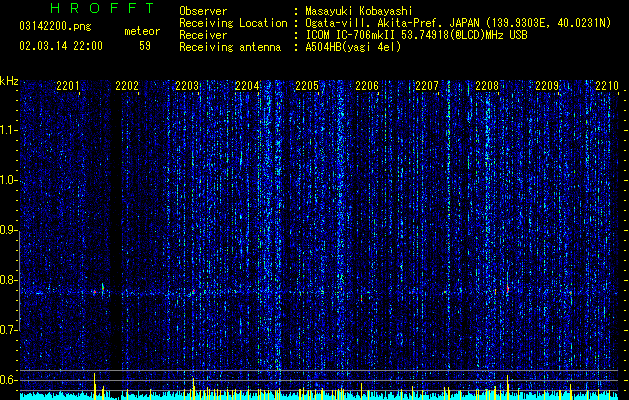Click the red meteor echo near 2203
This screenshot has width=629, height=400.
pyautogui.click(x=193, y=290)
